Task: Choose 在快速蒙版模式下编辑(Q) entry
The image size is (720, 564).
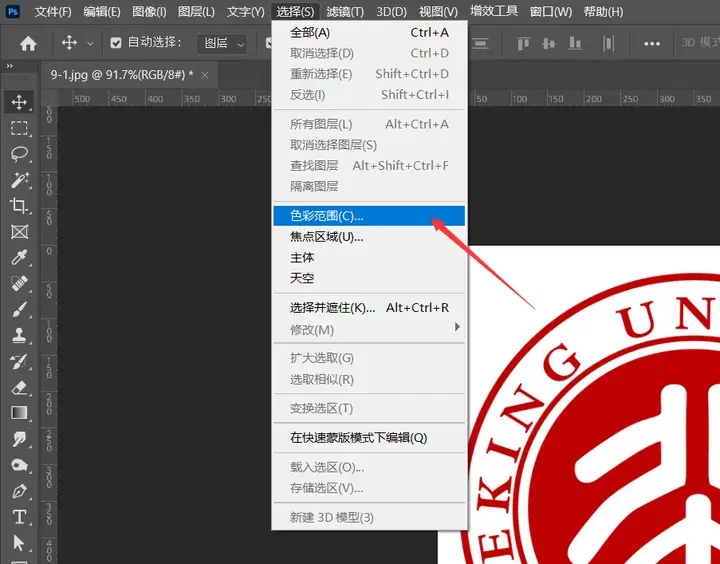Action: click(370, 438)
